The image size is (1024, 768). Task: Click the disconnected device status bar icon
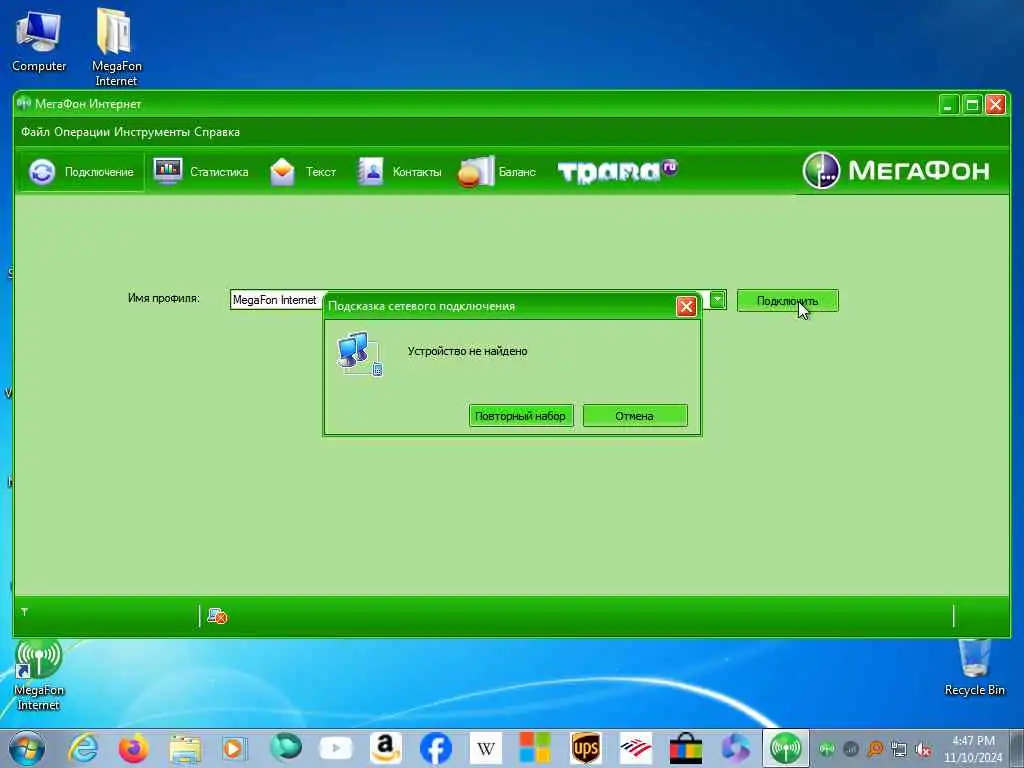(217, 616)
